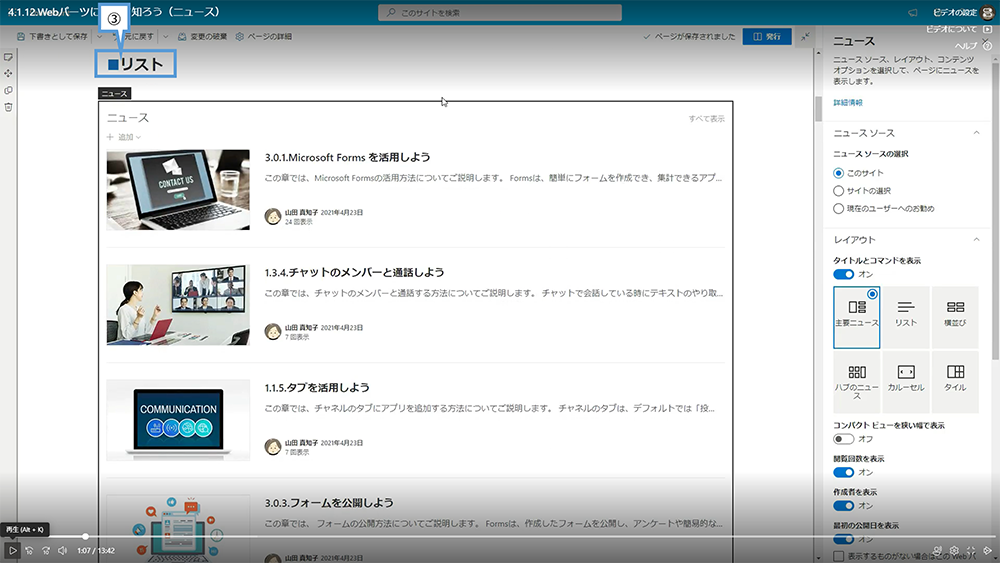
Task: Click the duplicate section icon on left rail
Action: [x=8, y=91]
